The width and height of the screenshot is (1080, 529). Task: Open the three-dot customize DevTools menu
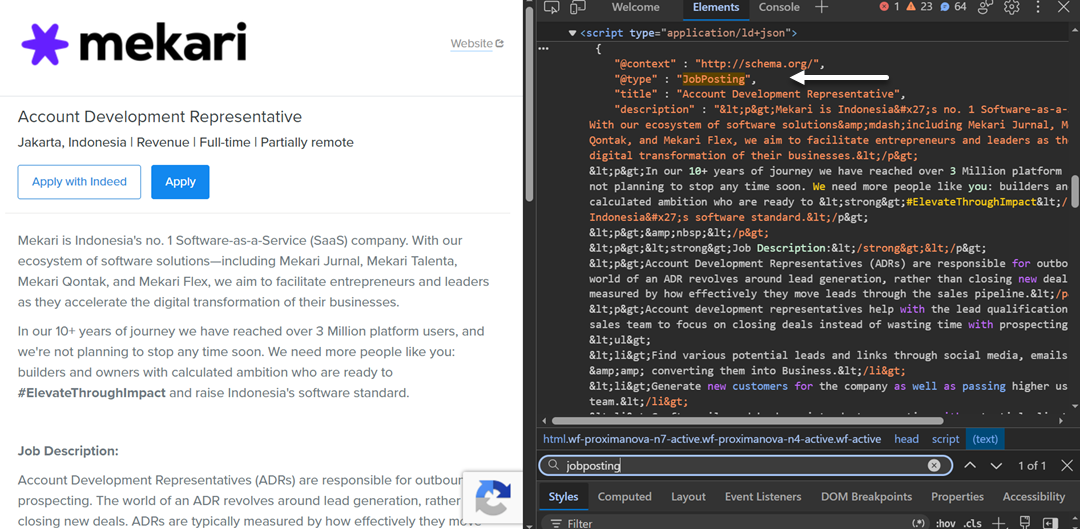coord(1038,8)
